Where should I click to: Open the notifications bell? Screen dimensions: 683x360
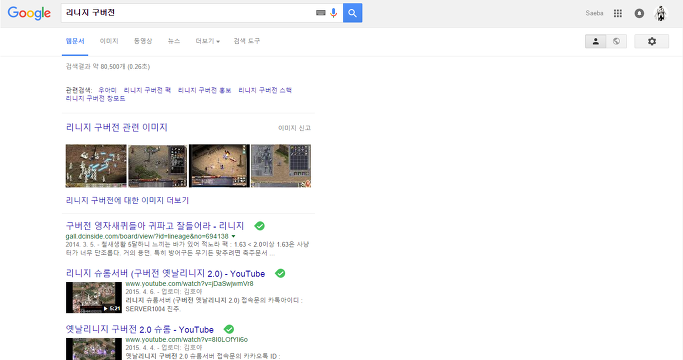tap(639, 13)
